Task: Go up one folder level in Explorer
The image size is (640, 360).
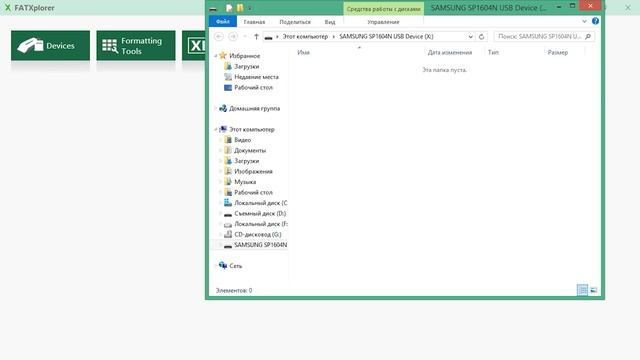Action: [256, 36]
